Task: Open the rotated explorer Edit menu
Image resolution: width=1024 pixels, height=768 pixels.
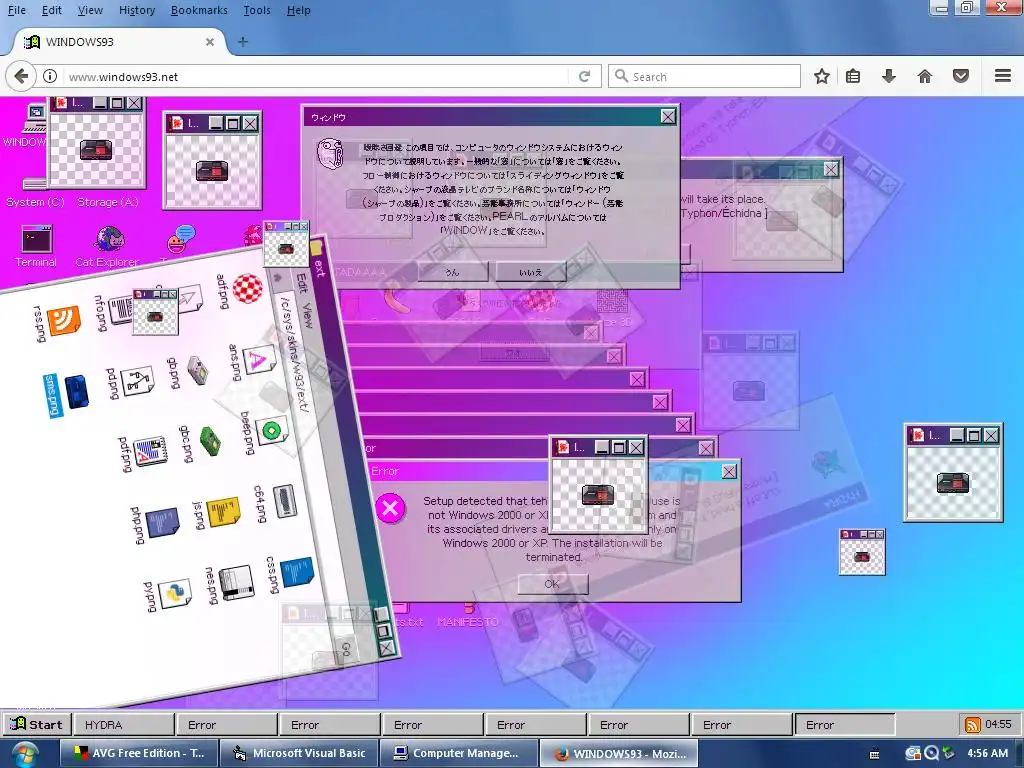Action: (x=301, y=283)
